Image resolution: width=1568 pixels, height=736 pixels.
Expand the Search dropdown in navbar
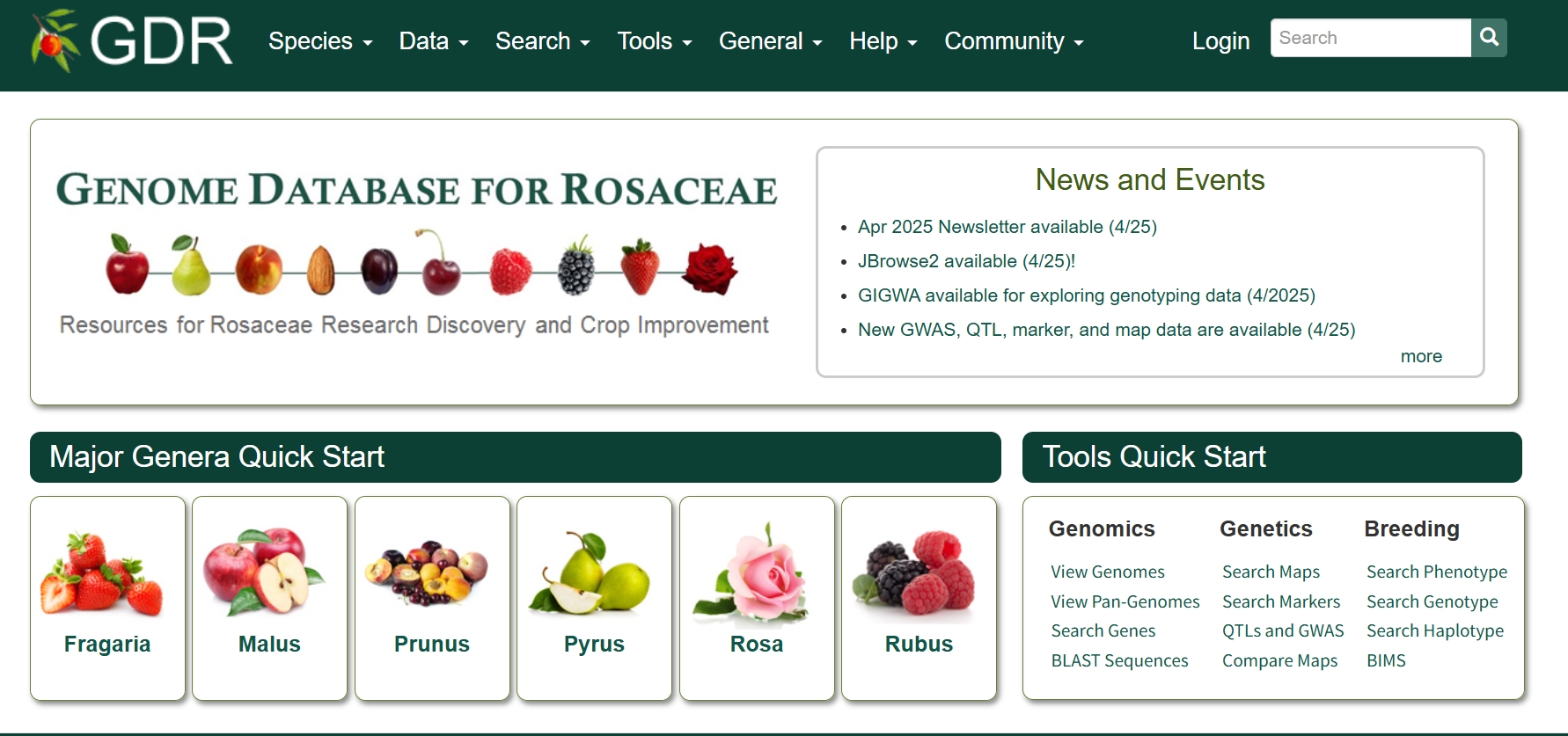point(542,41)
